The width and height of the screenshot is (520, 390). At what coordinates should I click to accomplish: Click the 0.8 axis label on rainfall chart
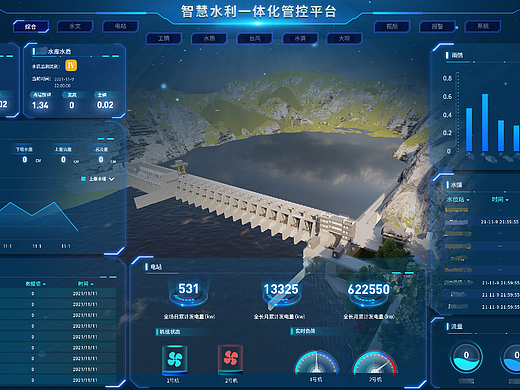(x=447, y=78)
